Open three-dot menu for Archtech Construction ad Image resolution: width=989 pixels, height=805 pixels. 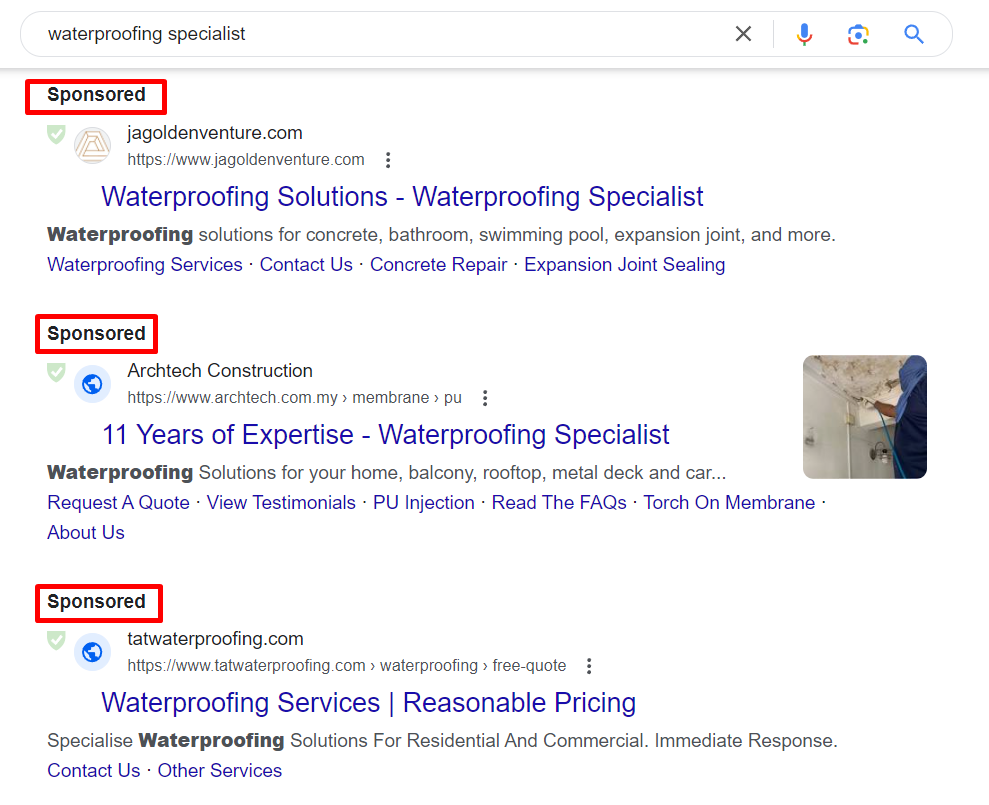(x=486, y=398)
